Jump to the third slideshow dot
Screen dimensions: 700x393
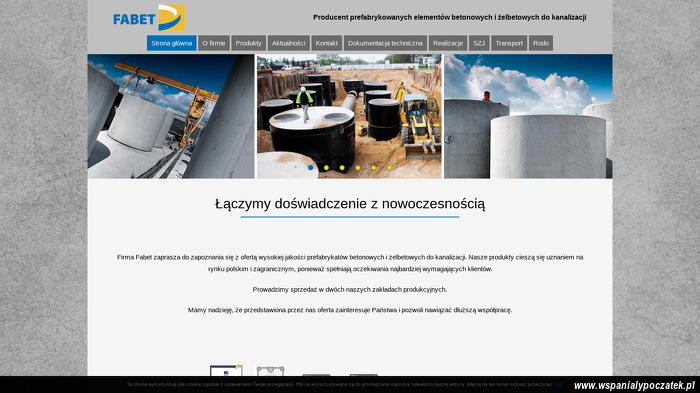(342, 167)
